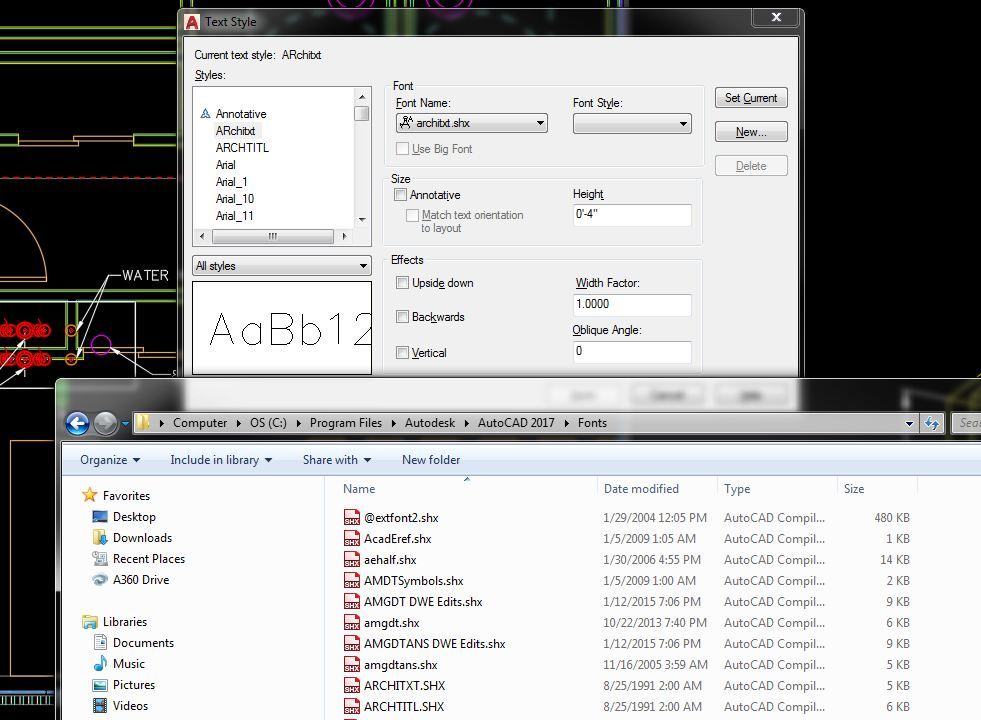The width and height of the screenshot is (981, 720).
Task: Click the SHX icon of AcadEref.shx
Action: [352, 539]
